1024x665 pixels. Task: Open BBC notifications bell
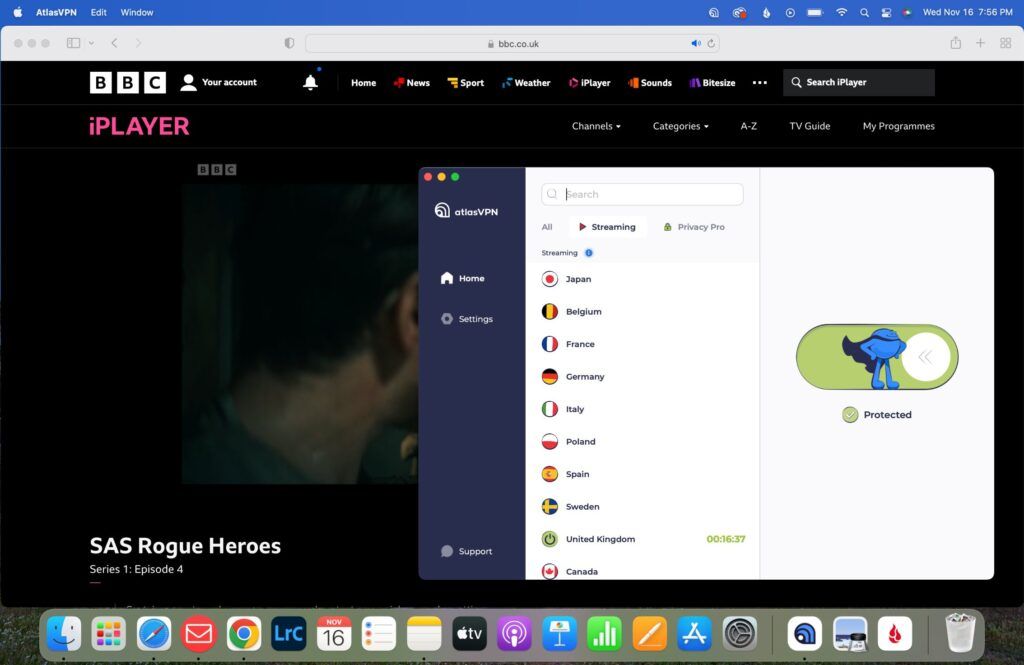point(311,82)
